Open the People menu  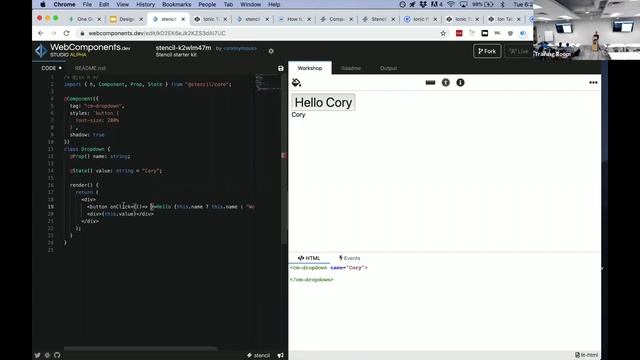click(207, 4)
